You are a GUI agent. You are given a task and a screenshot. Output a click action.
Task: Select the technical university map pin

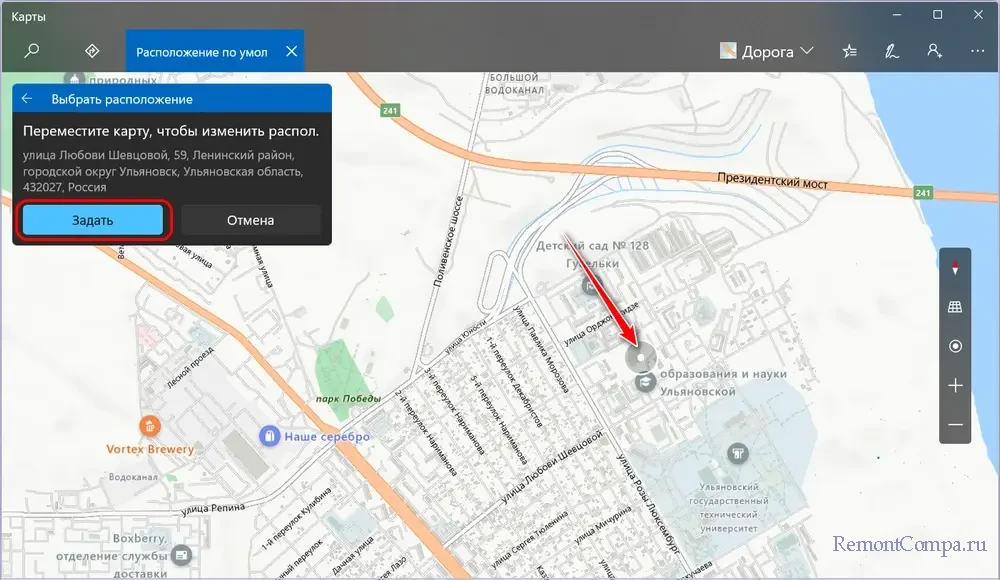point(738,454)
